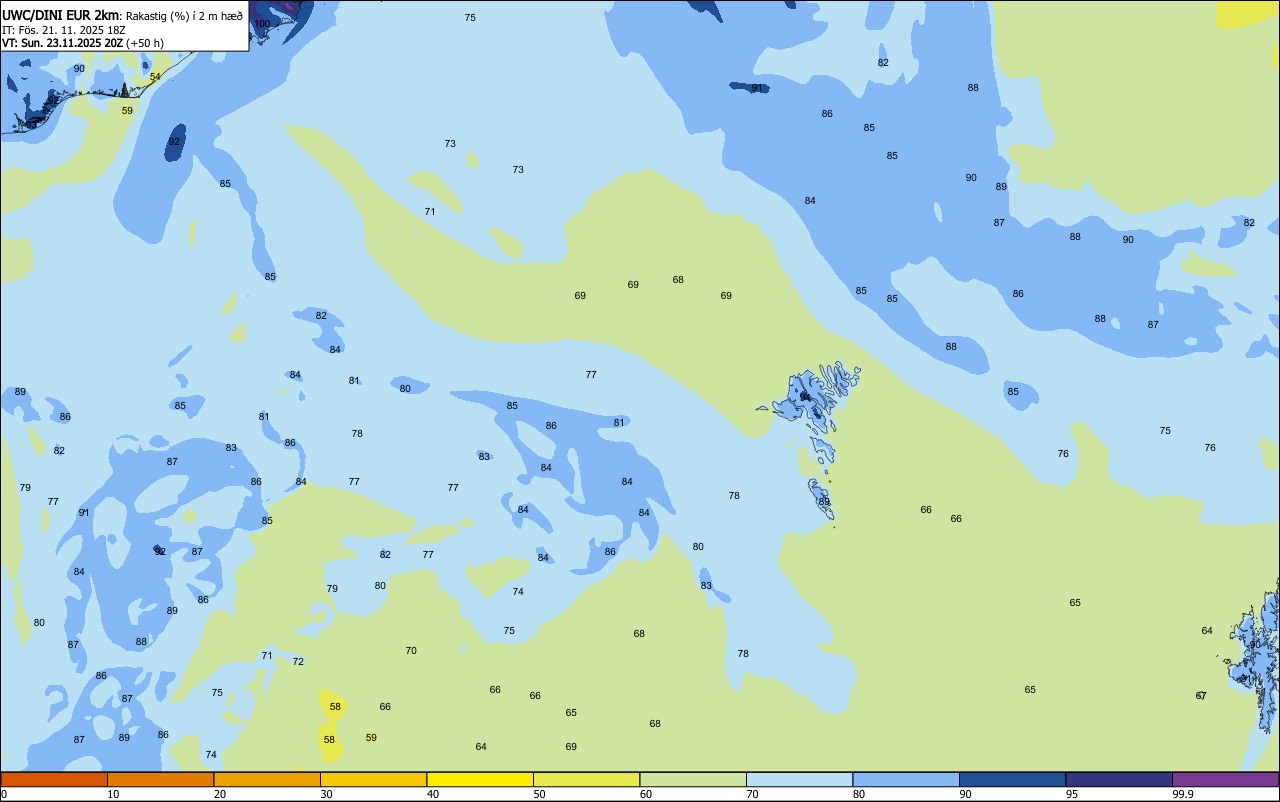
Task: Select the golden 30–40 legend color
Action: 373,779
